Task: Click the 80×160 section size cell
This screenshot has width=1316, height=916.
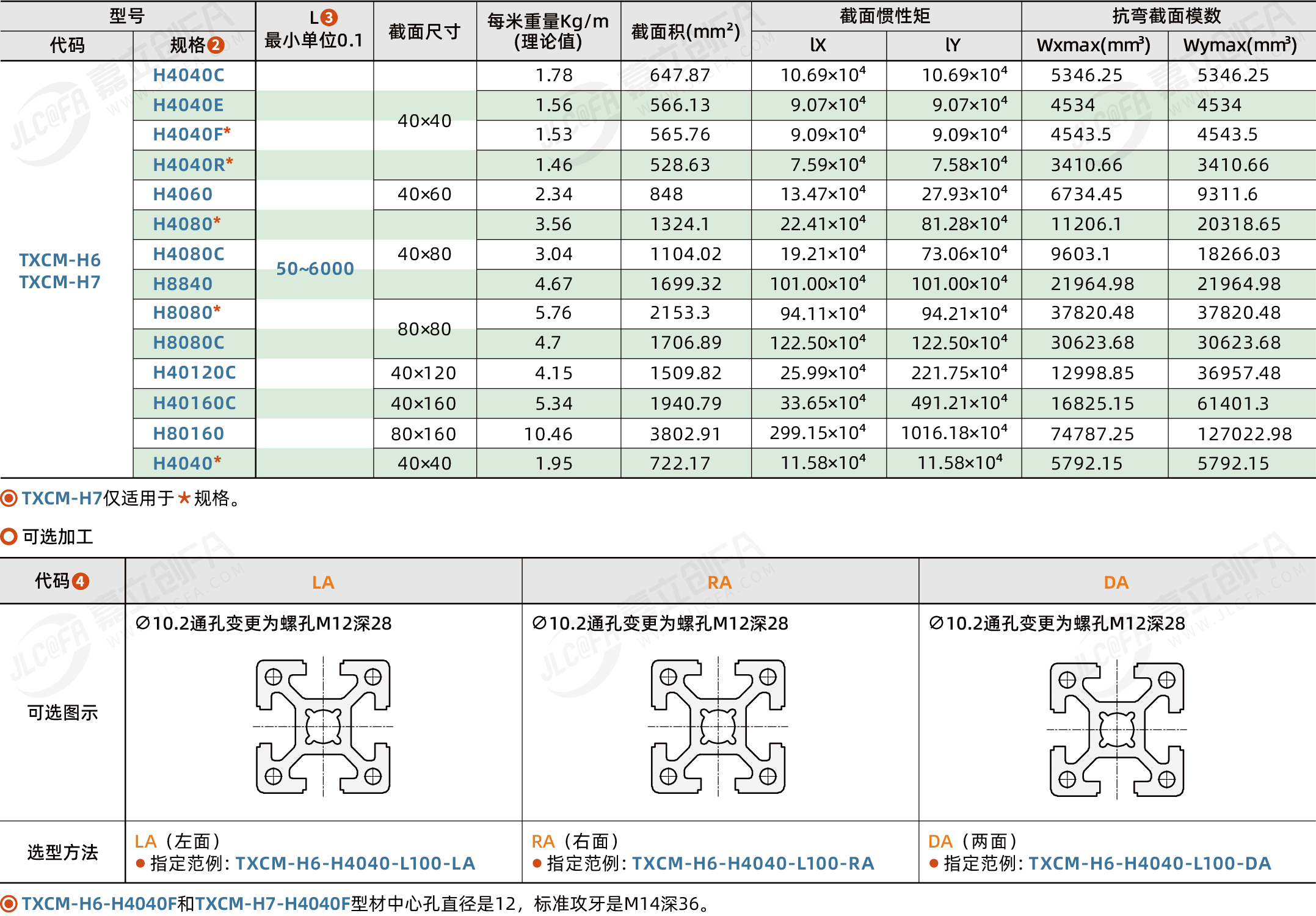Action: [424, 434]
